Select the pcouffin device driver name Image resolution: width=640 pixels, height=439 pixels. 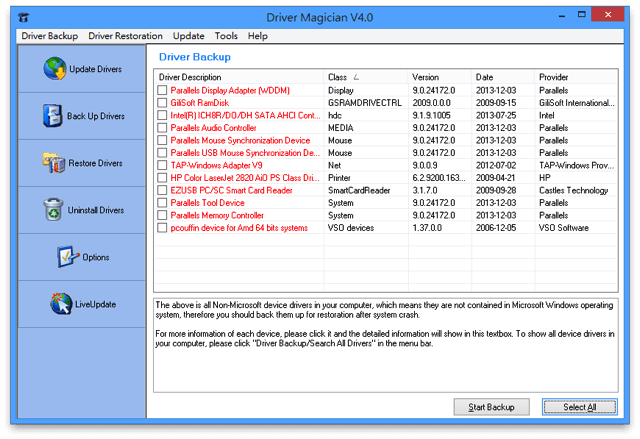239,228
